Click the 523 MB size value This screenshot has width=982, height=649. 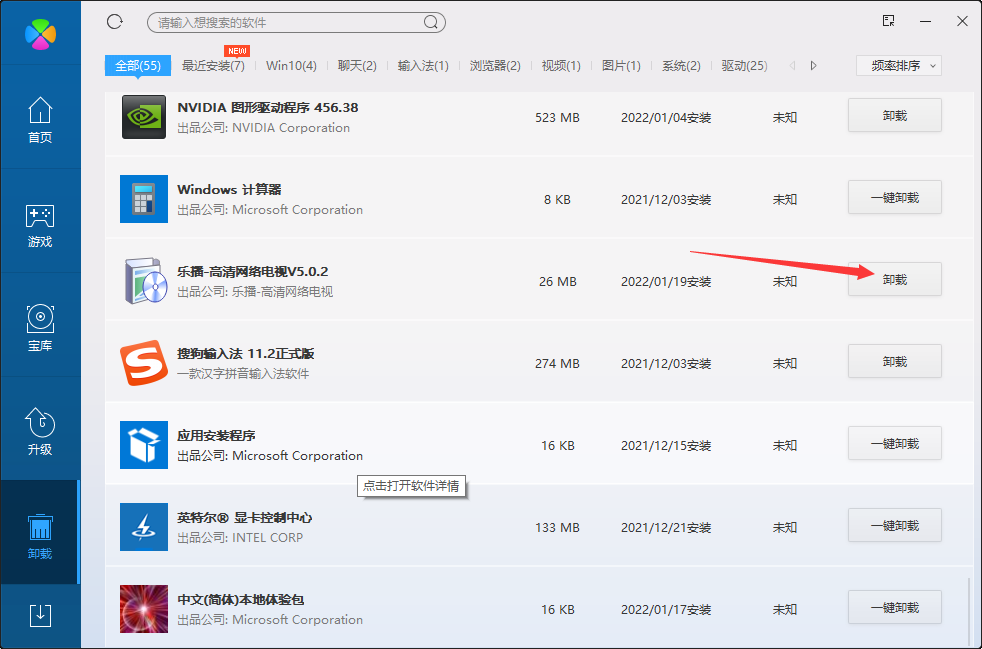pos(557,118)
